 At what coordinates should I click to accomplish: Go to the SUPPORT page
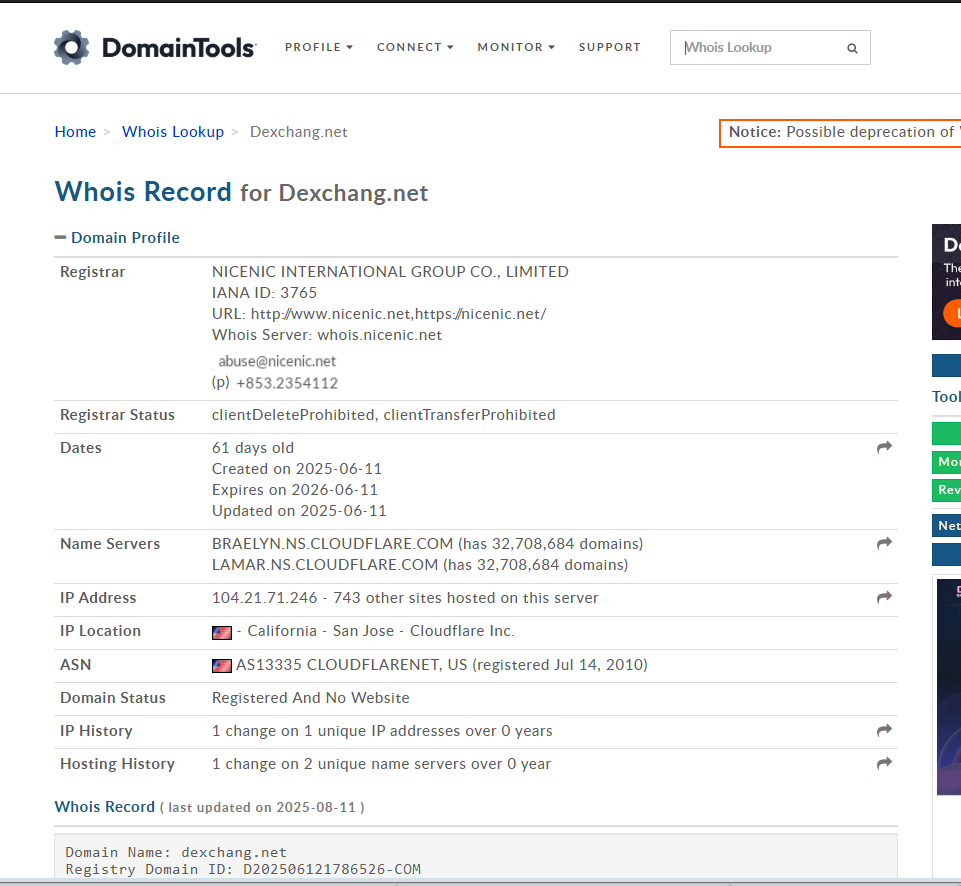tap(610, 47)
